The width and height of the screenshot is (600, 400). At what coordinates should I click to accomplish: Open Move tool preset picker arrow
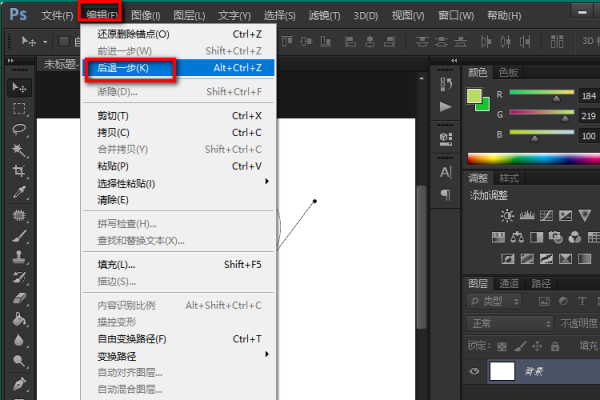(x=45, y=42)
